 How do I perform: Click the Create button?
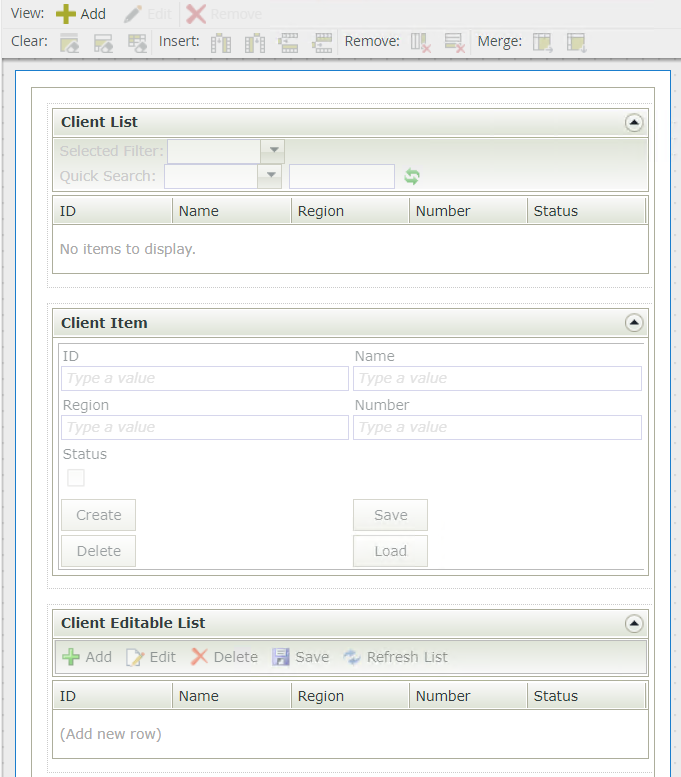tap(98, 515)
